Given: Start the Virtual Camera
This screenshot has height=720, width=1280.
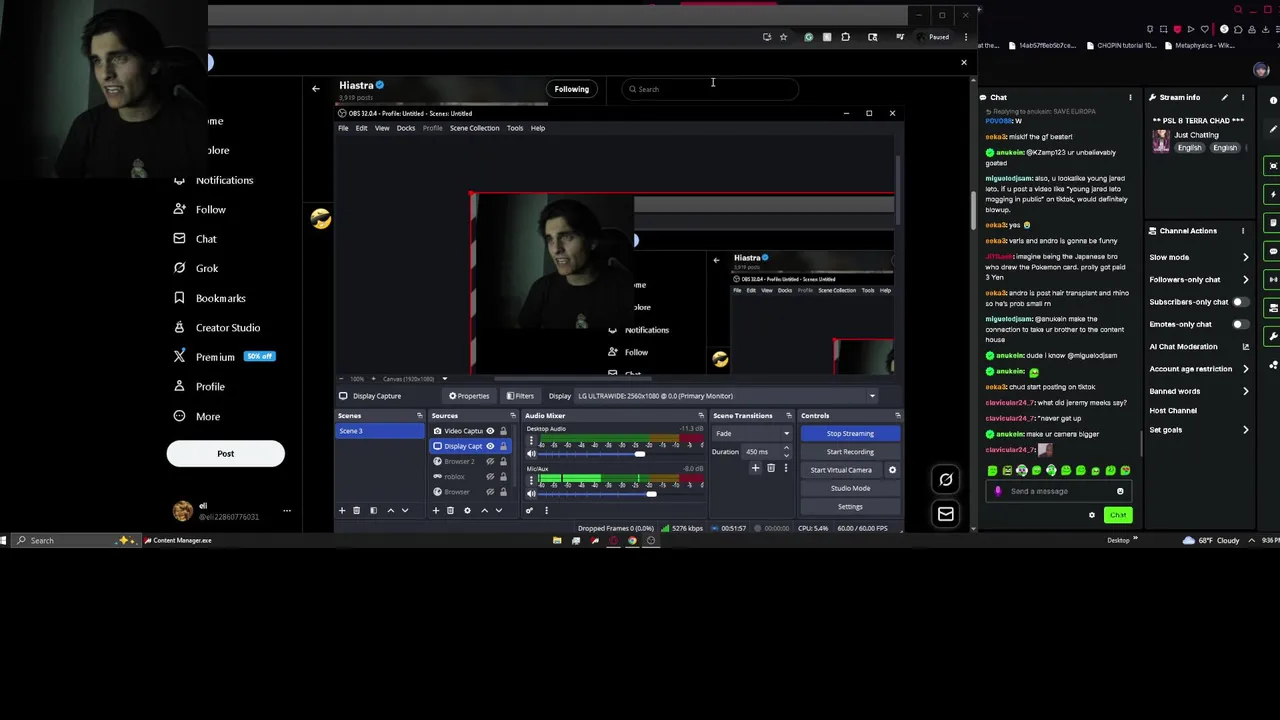Looking at the screenshot, I should click(x=841, y=470).
